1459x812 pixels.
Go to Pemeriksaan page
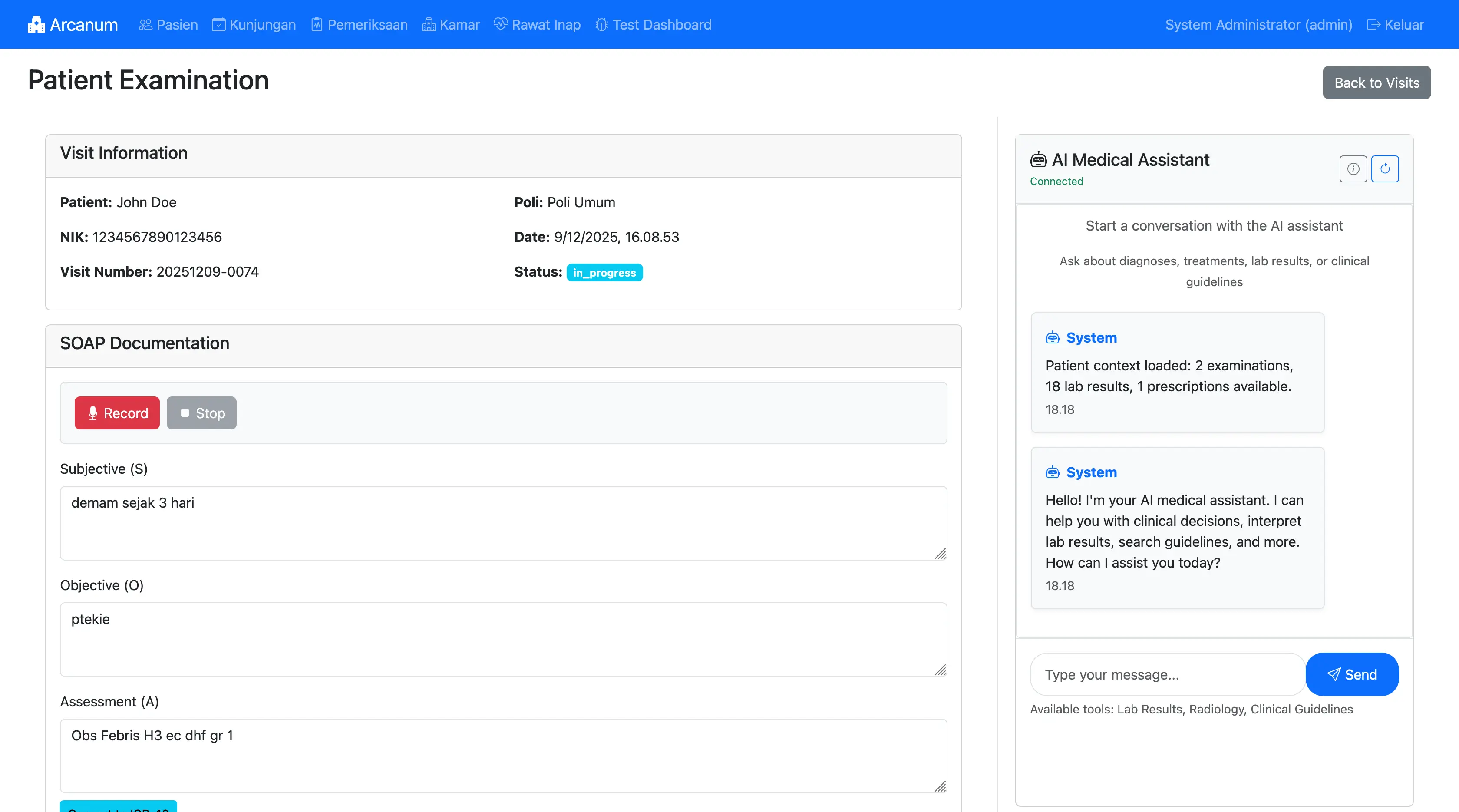[360, 25]
